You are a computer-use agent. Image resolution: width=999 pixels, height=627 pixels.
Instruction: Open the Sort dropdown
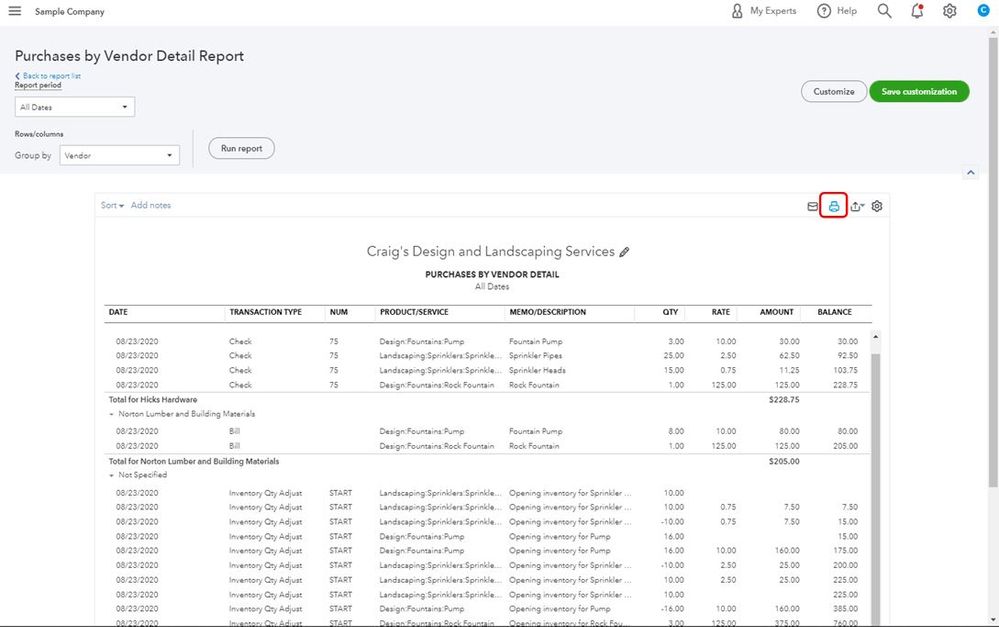[x=112, y=205]
